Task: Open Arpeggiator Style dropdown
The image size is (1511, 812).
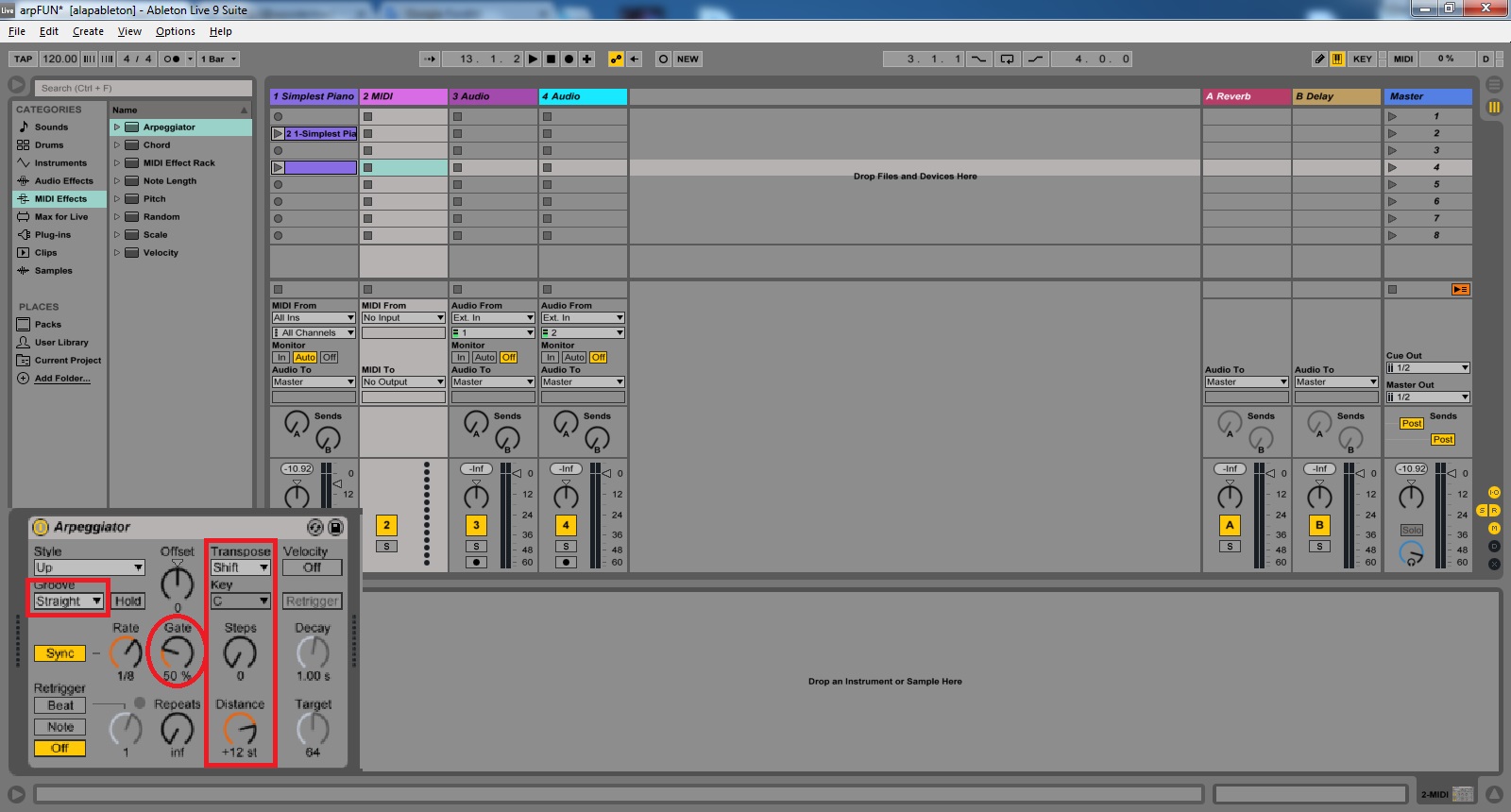Action: pos(89,567)
